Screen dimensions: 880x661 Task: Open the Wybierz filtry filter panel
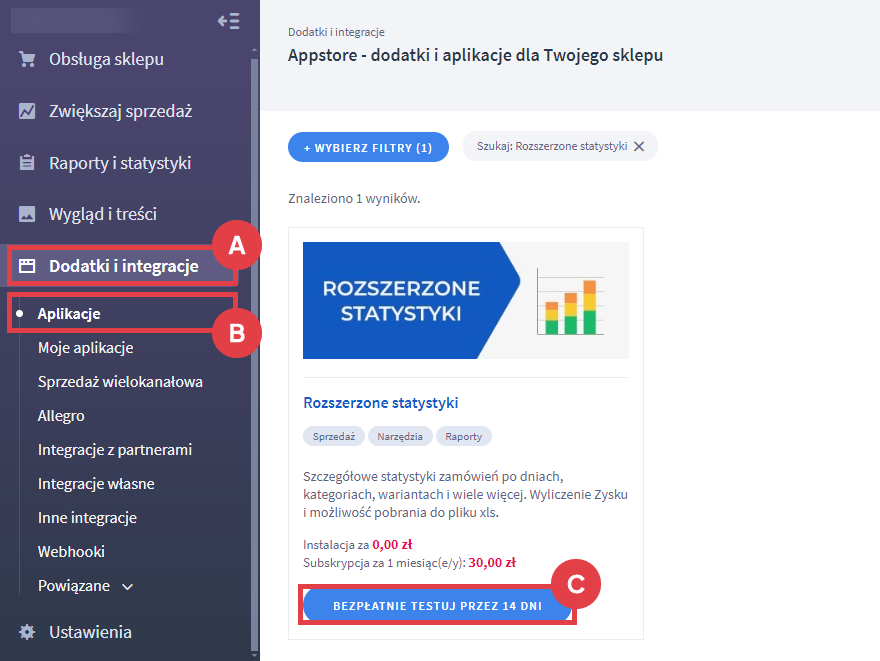click(x=368, y=147)
